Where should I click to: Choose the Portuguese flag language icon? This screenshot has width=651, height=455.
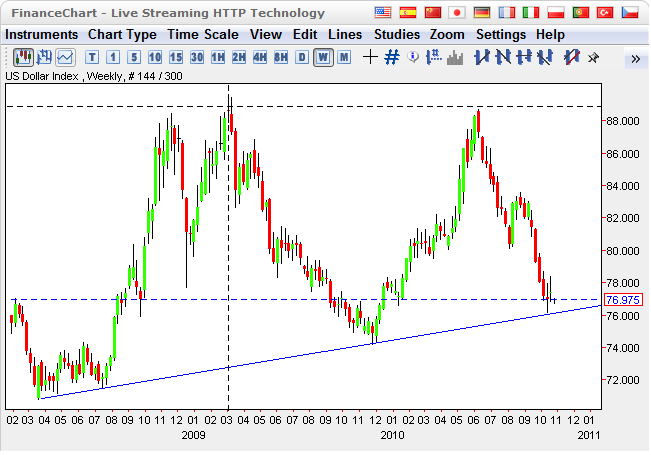[580, 12]
